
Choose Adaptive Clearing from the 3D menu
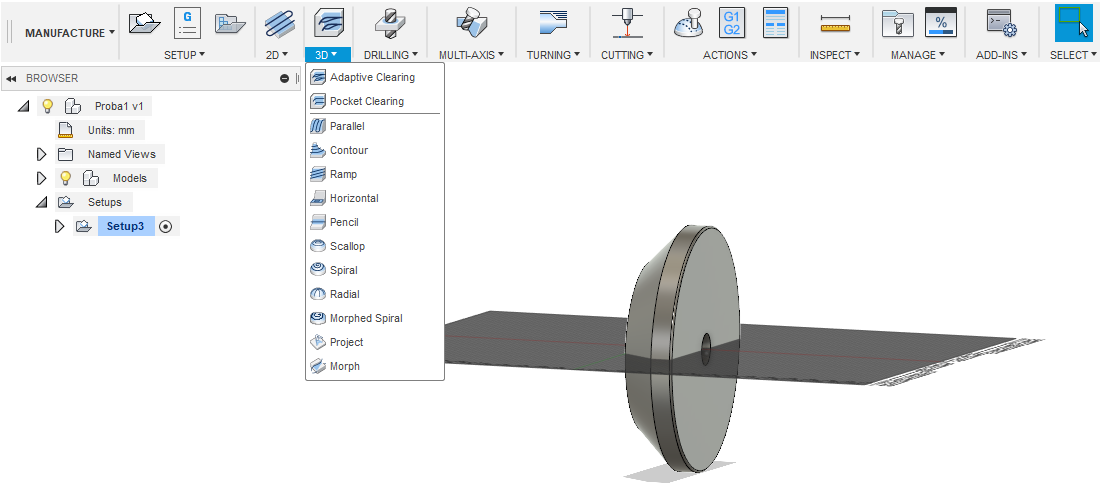point(372,77)
